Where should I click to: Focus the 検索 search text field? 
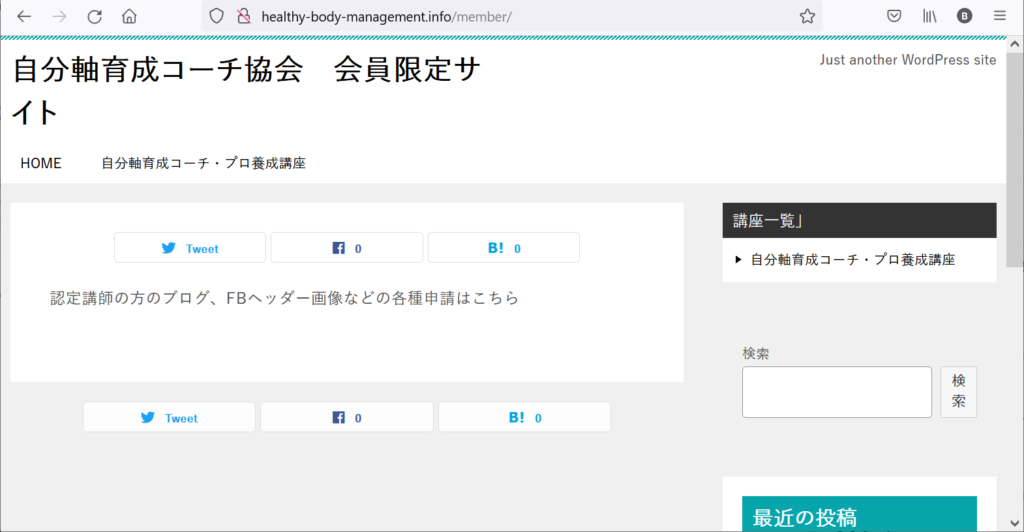pos(837,392)
